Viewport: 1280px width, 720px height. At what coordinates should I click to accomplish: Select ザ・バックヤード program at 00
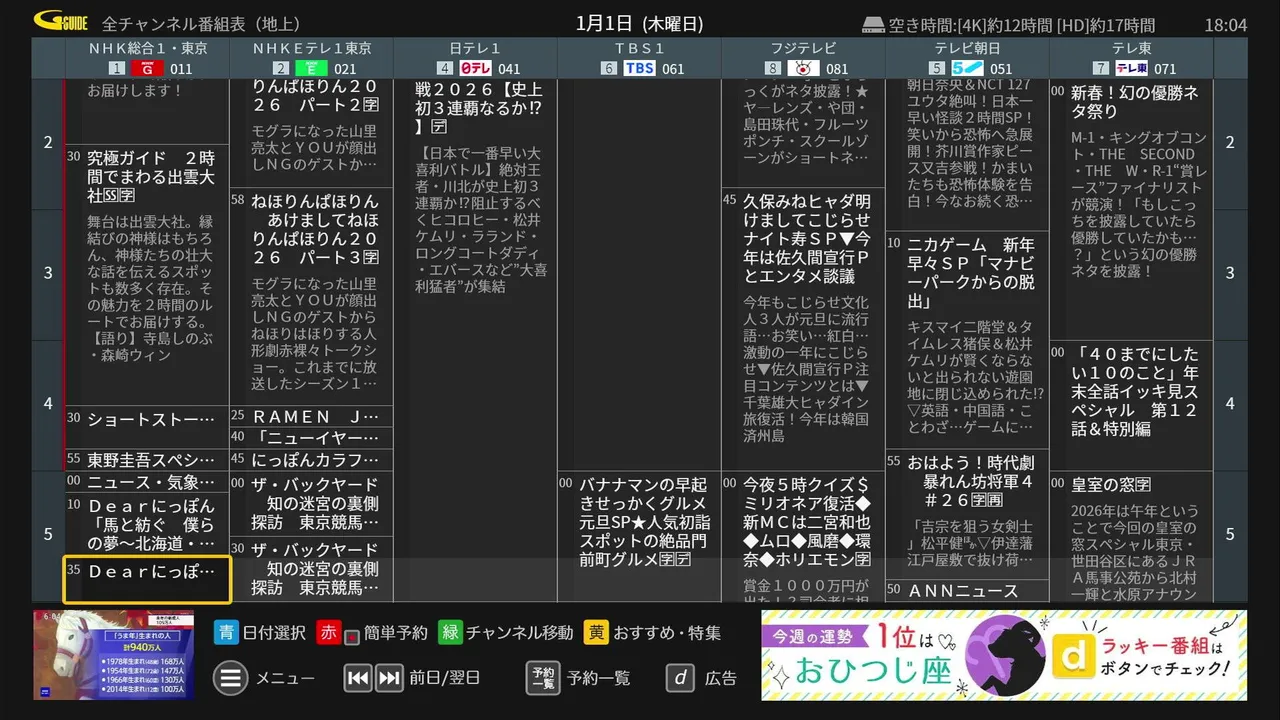tap(311, 505)
